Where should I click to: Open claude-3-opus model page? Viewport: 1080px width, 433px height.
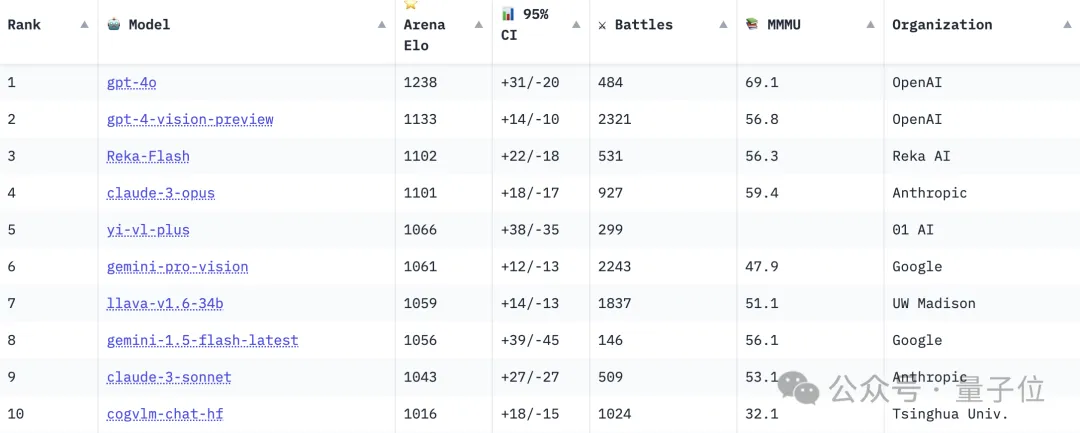160,193
